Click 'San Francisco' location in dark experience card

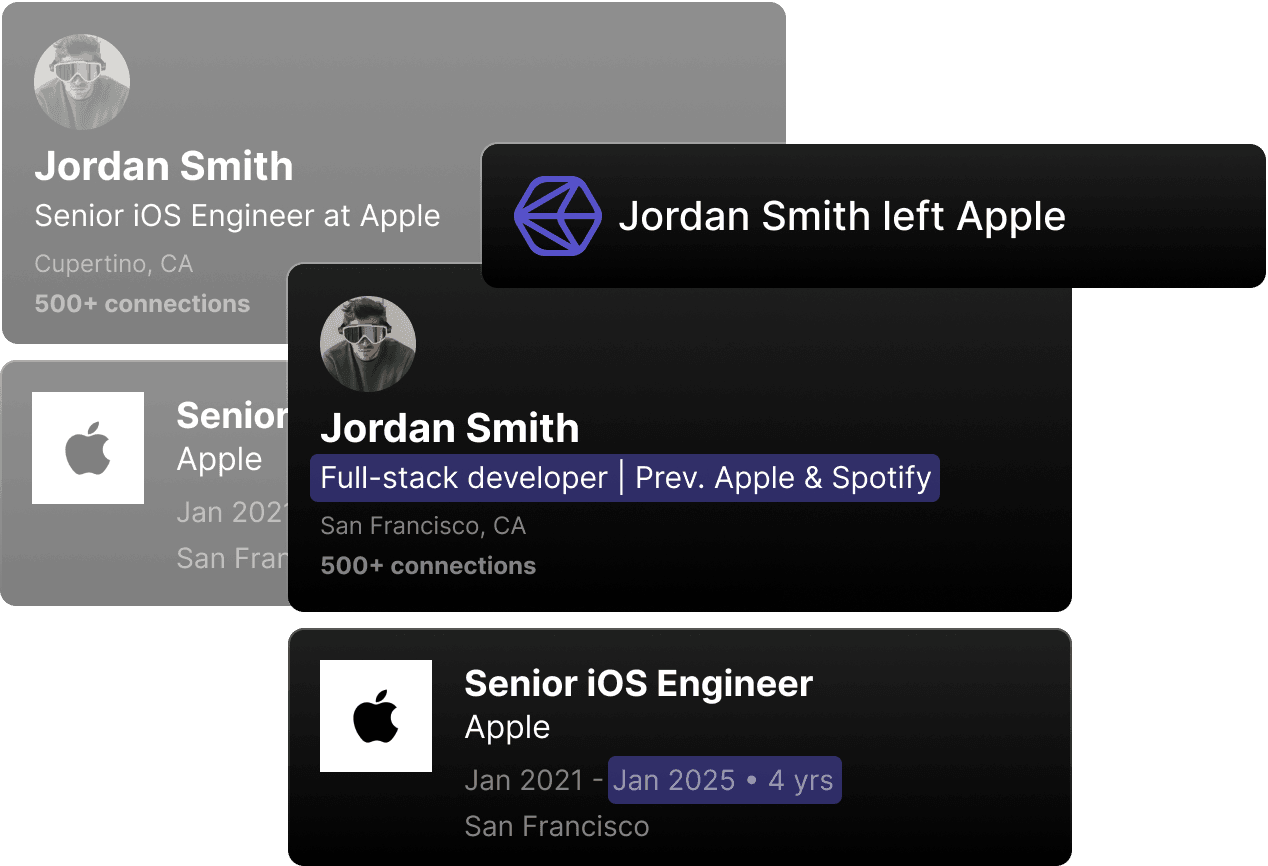point(557,827)
